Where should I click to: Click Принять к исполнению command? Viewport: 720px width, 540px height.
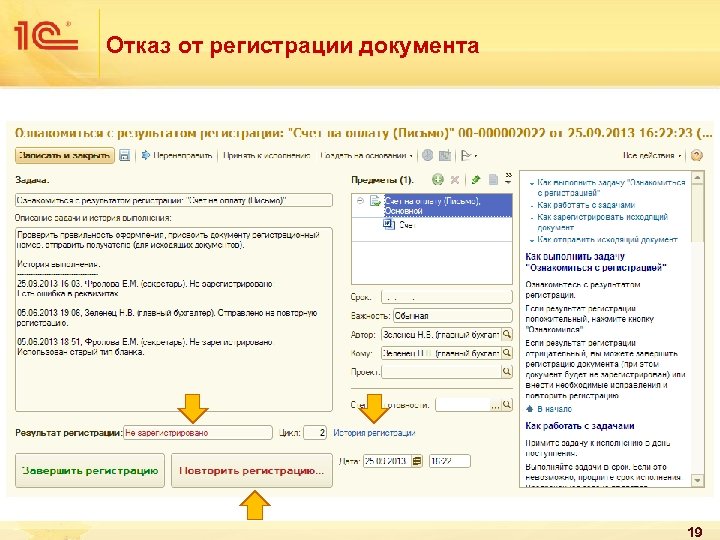(x=267, y=156)
